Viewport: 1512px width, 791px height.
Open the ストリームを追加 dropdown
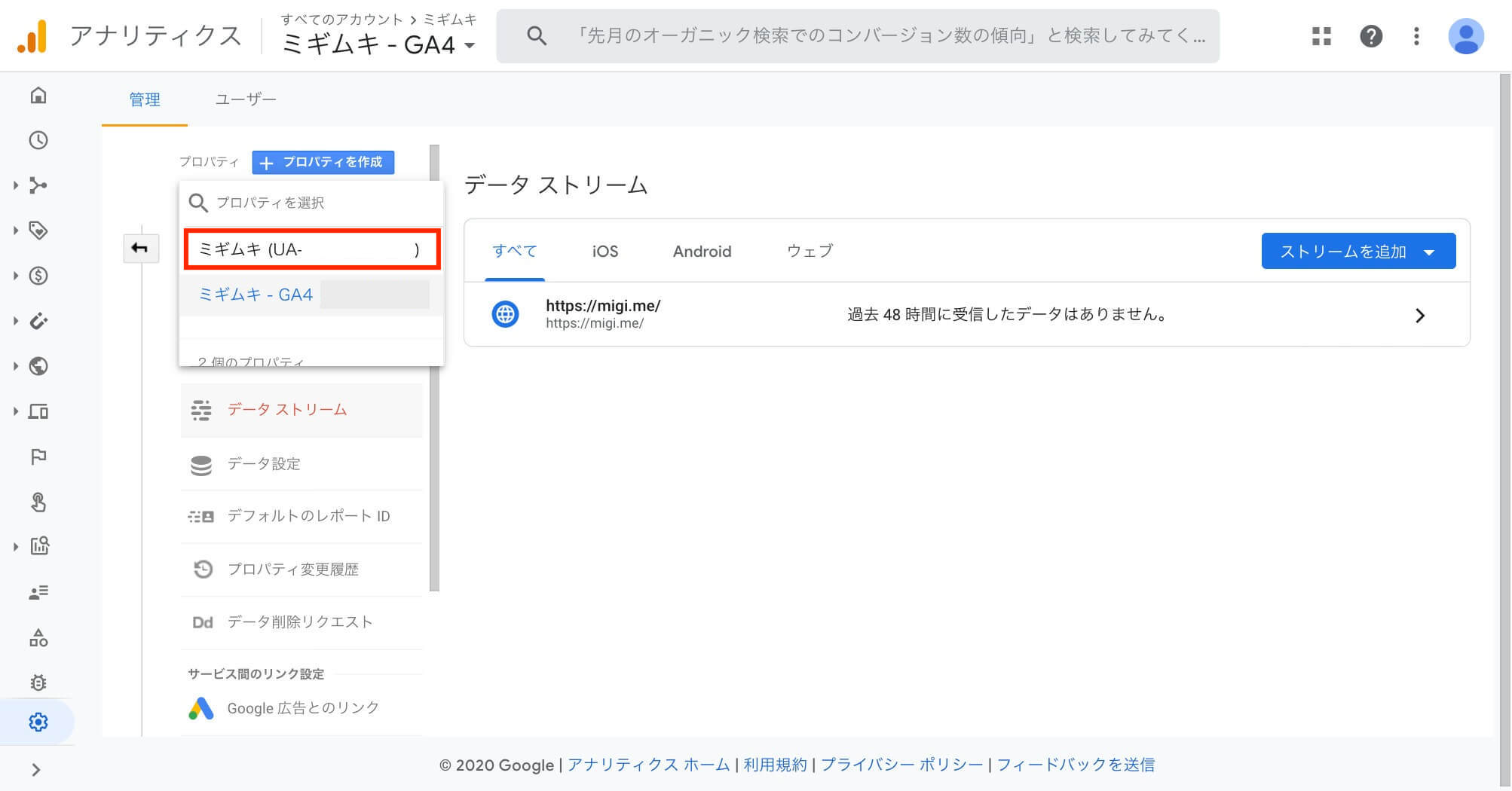click(1358, 251)
